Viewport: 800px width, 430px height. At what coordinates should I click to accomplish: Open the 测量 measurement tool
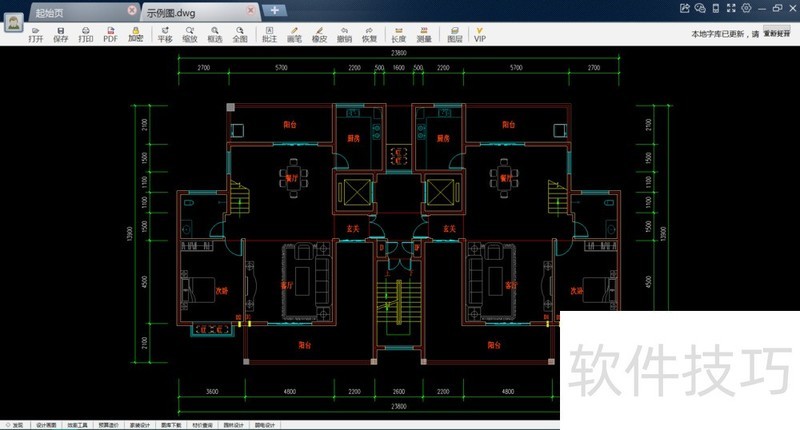424,35
